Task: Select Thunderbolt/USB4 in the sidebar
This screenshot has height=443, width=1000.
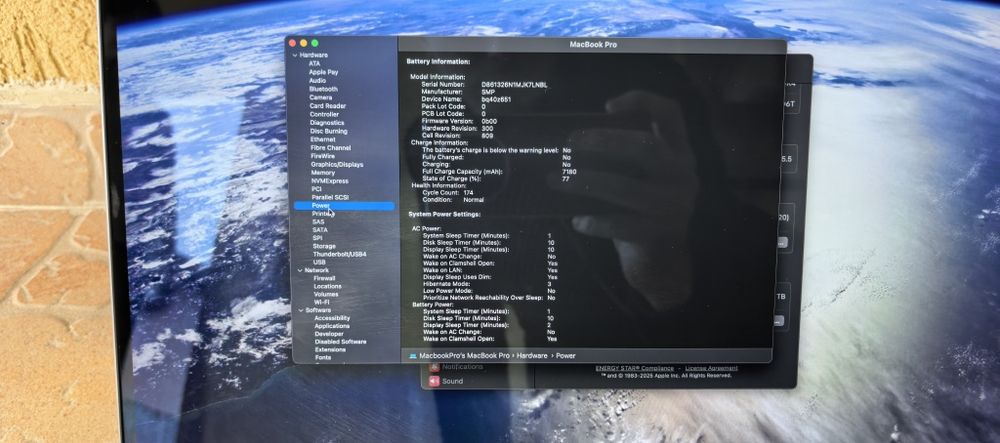Action: point(339,254)
